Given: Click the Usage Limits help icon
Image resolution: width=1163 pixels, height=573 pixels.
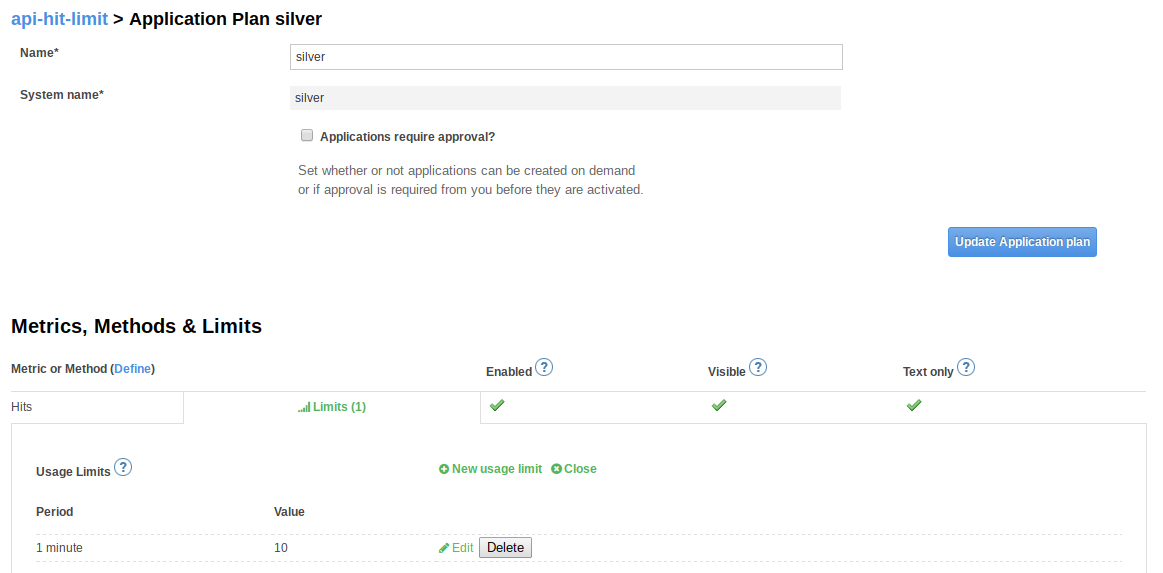Looking at the screenshot, I should coord(123,467).
